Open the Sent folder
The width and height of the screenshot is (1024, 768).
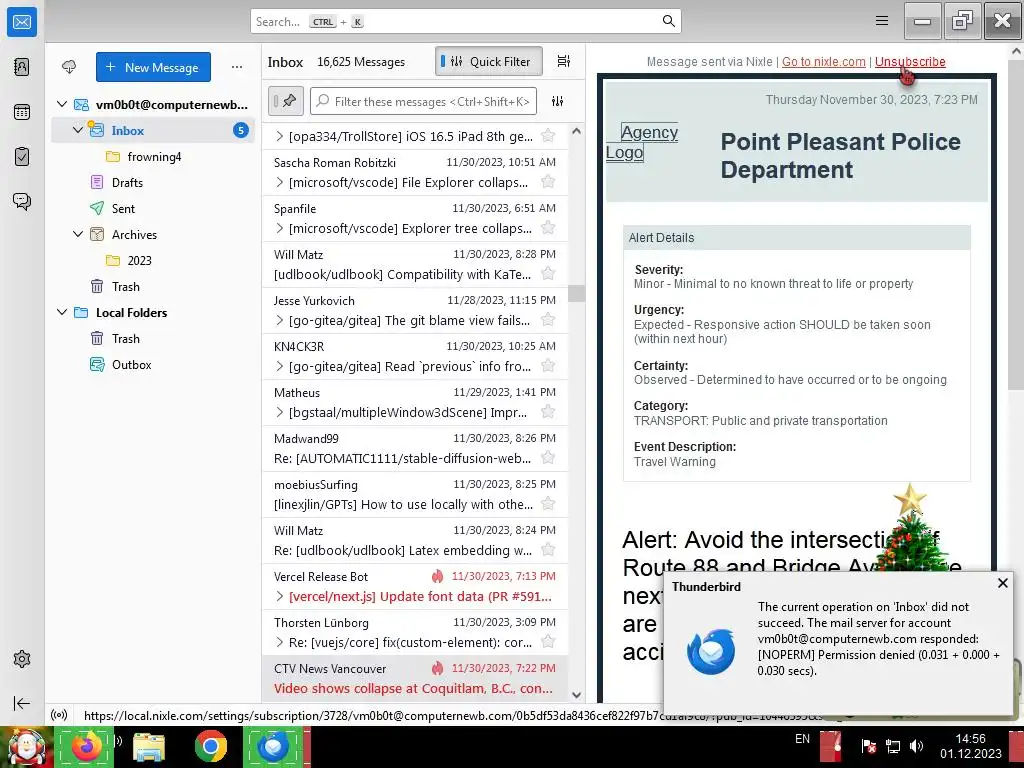(x=153, y=208)
